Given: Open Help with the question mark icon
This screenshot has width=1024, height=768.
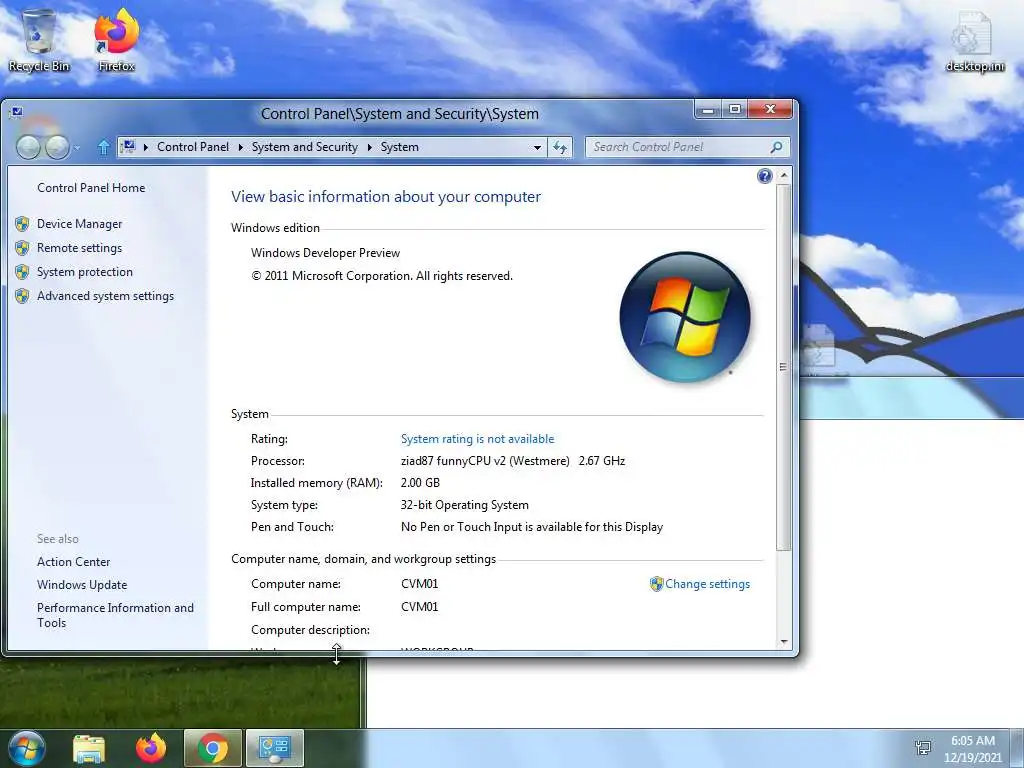Looking at the screenshot, I should [764, 176].
